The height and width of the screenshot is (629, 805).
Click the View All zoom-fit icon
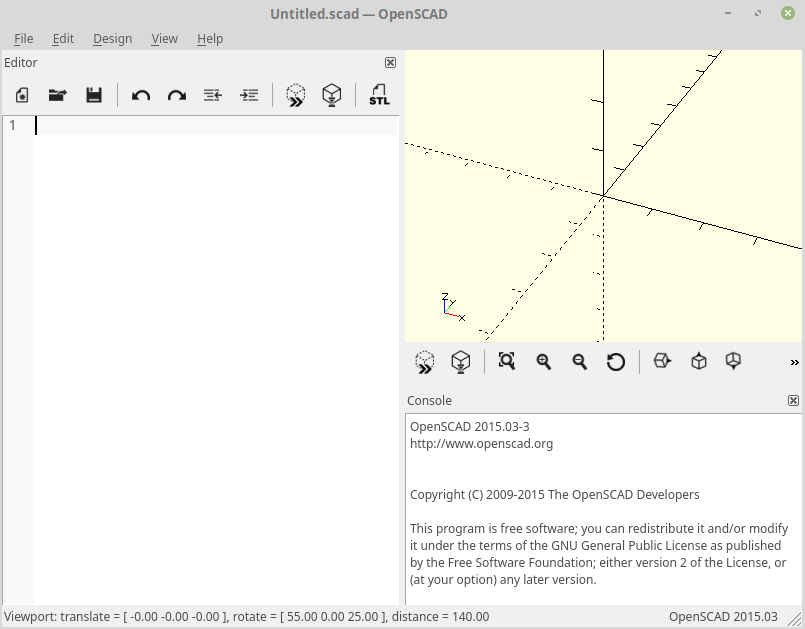507,361
